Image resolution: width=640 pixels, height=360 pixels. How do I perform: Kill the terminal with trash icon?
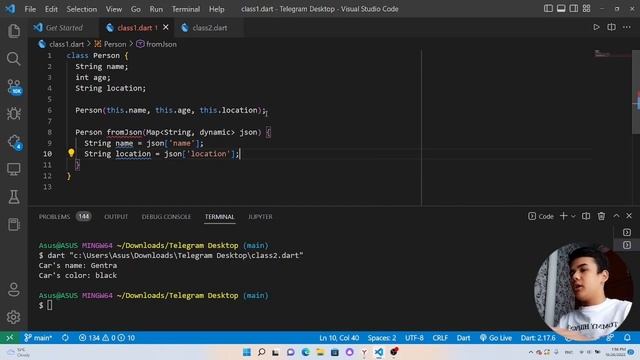point(601,216)
